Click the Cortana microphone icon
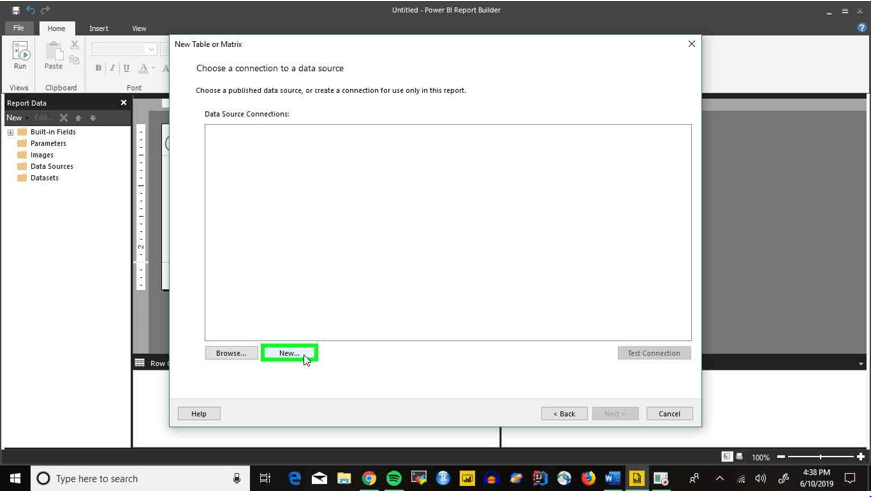 (236, 478)
